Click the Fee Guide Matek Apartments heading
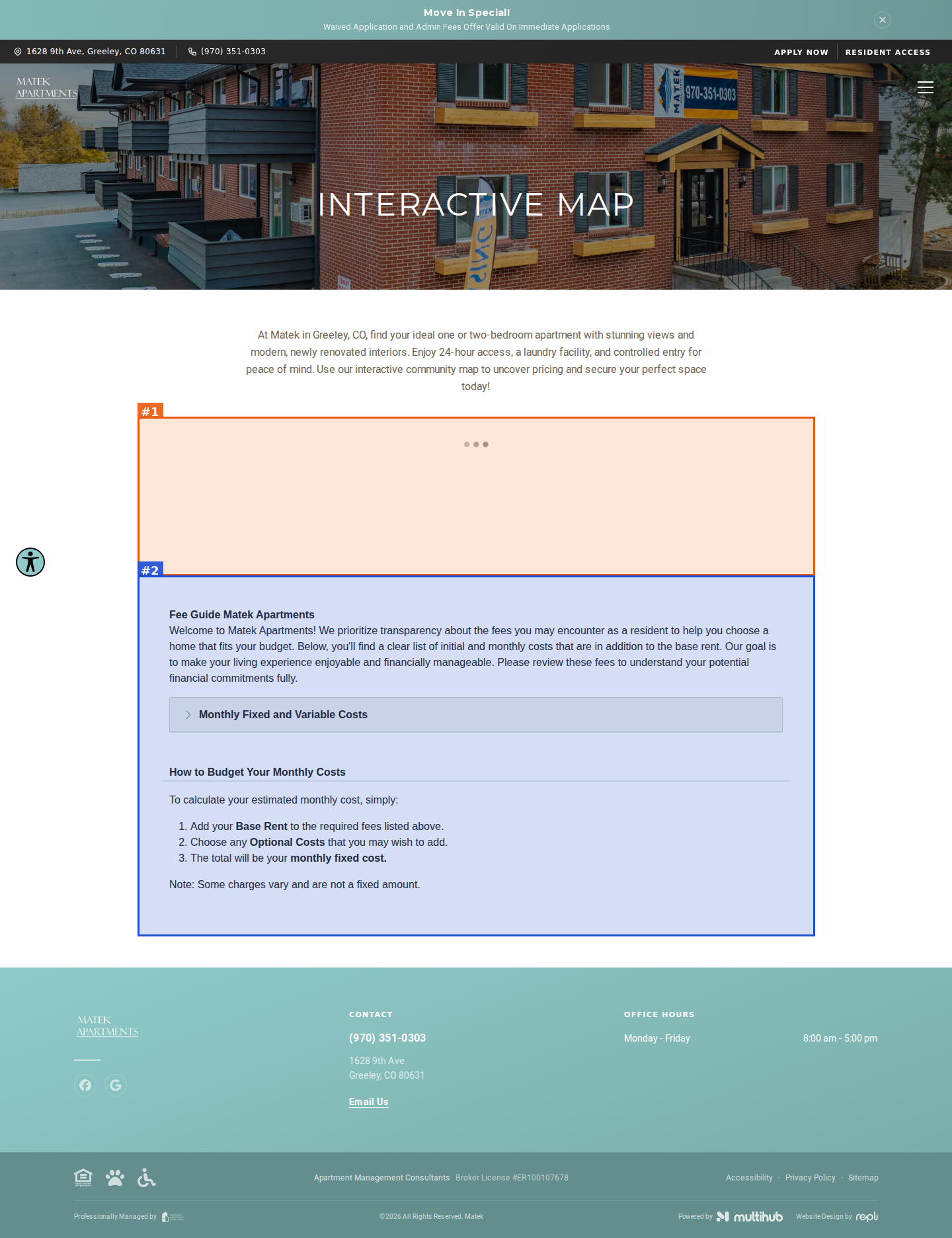The width and height of the screenshot is (952, 1238). click(x=242, y=615)
